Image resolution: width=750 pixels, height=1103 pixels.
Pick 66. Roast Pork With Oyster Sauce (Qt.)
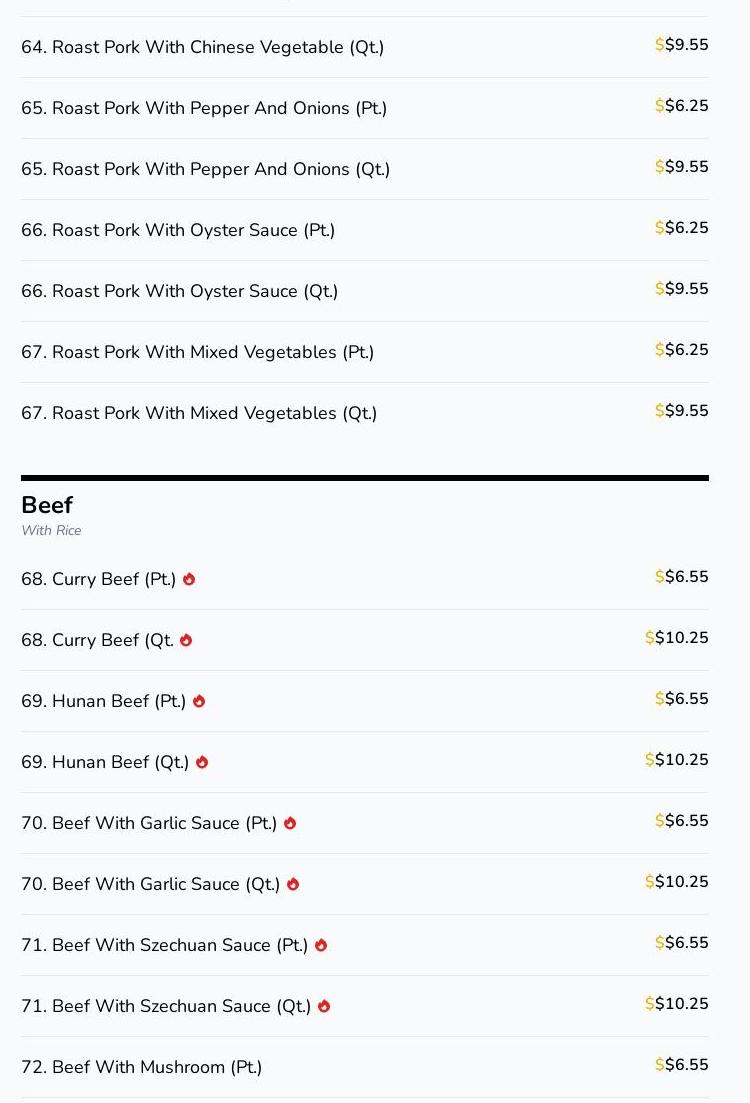tap(179, 291)
